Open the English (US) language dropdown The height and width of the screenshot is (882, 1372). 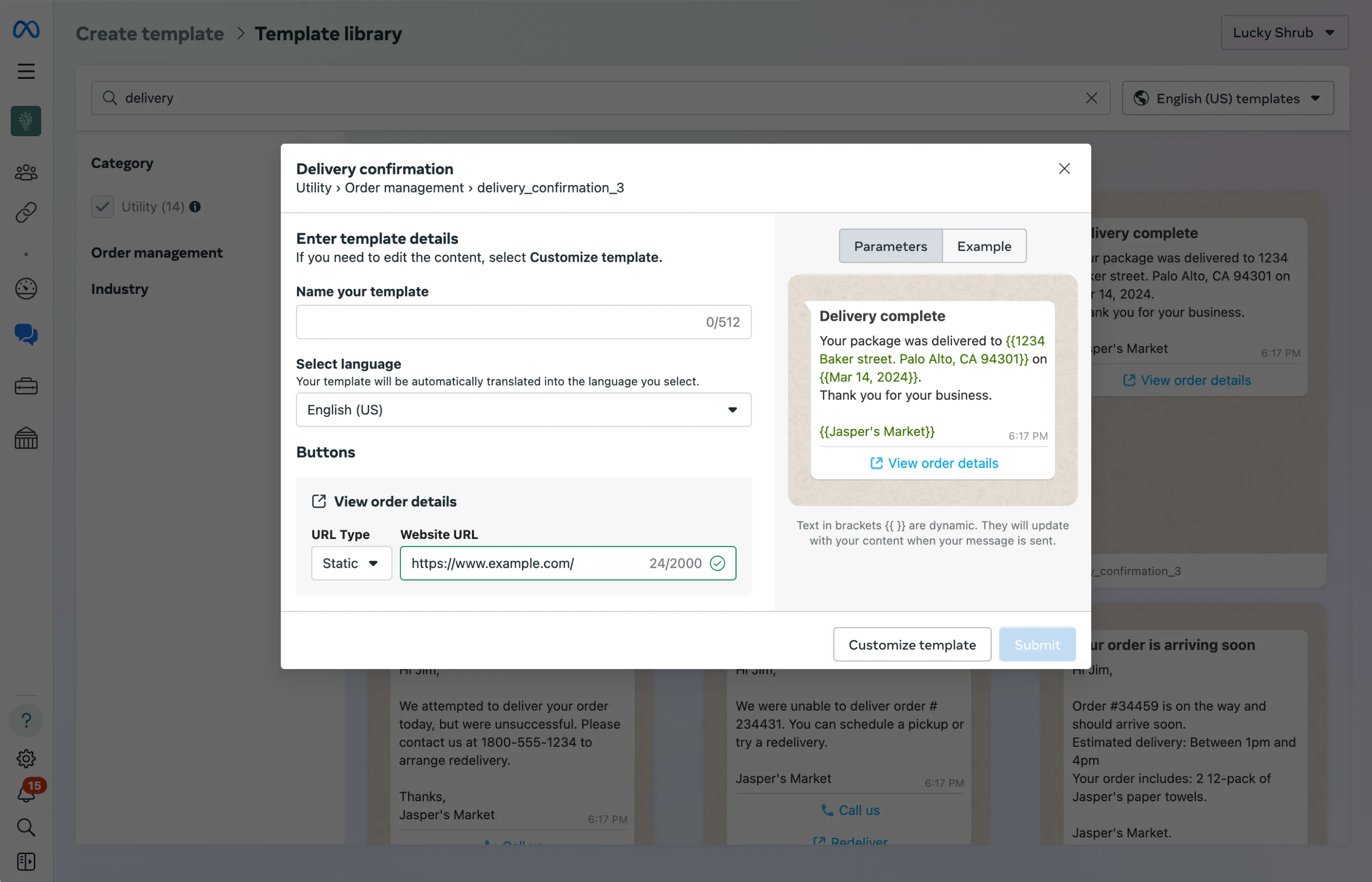(x=523, y=410)
